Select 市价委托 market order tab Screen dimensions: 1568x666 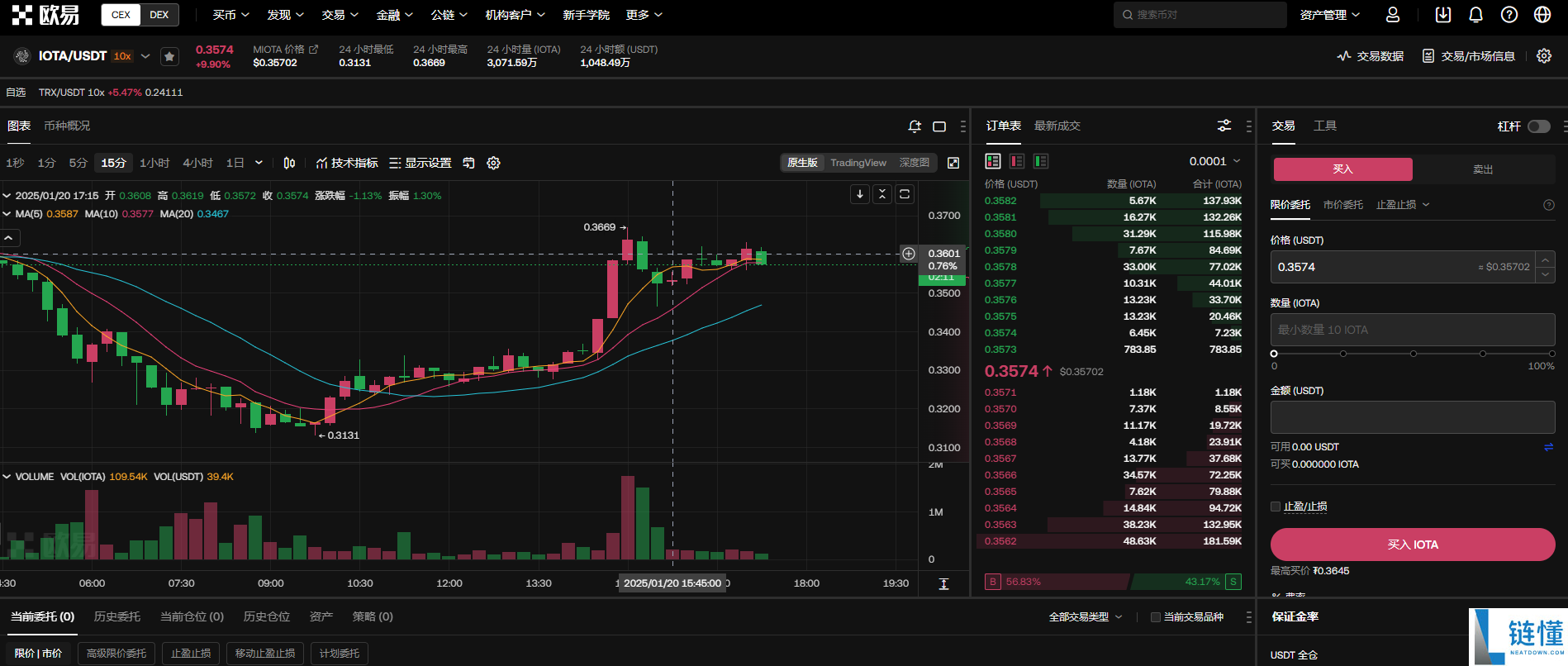[1343, 205]
